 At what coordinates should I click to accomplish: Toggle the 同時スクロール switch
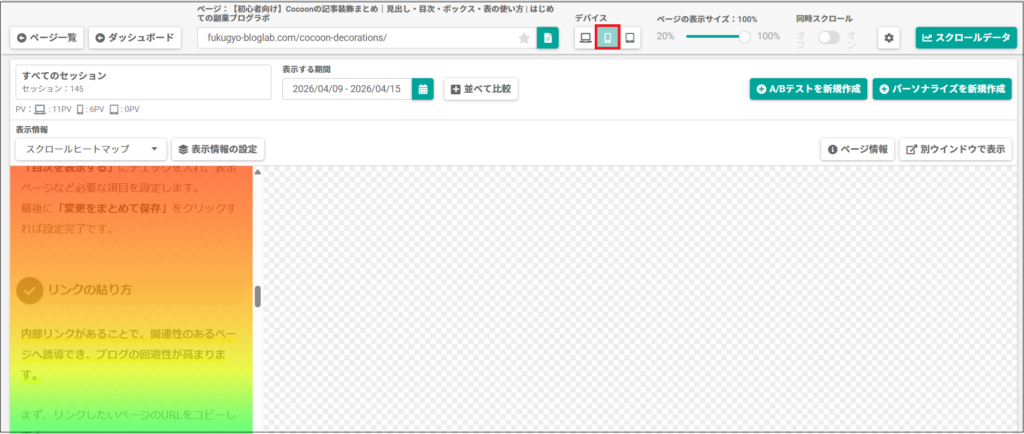829,38
